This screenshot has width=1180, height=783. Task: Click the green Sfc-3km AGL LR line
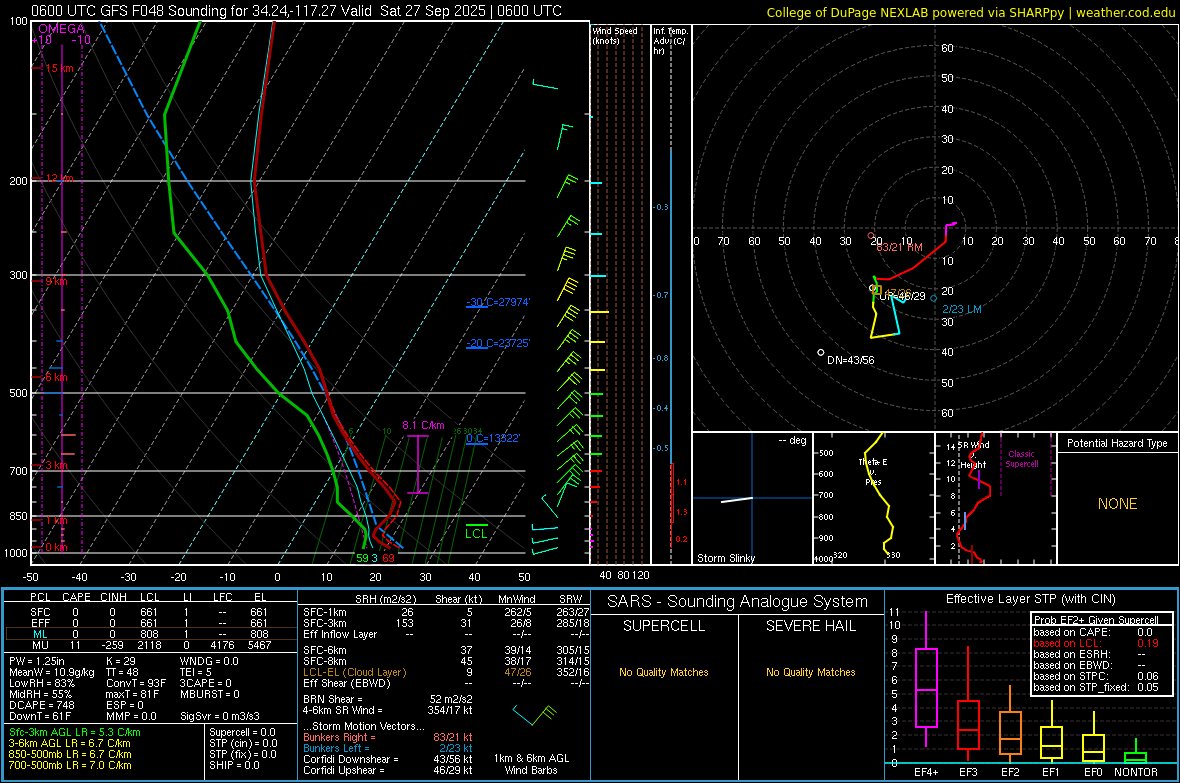(x=75, y=732)
